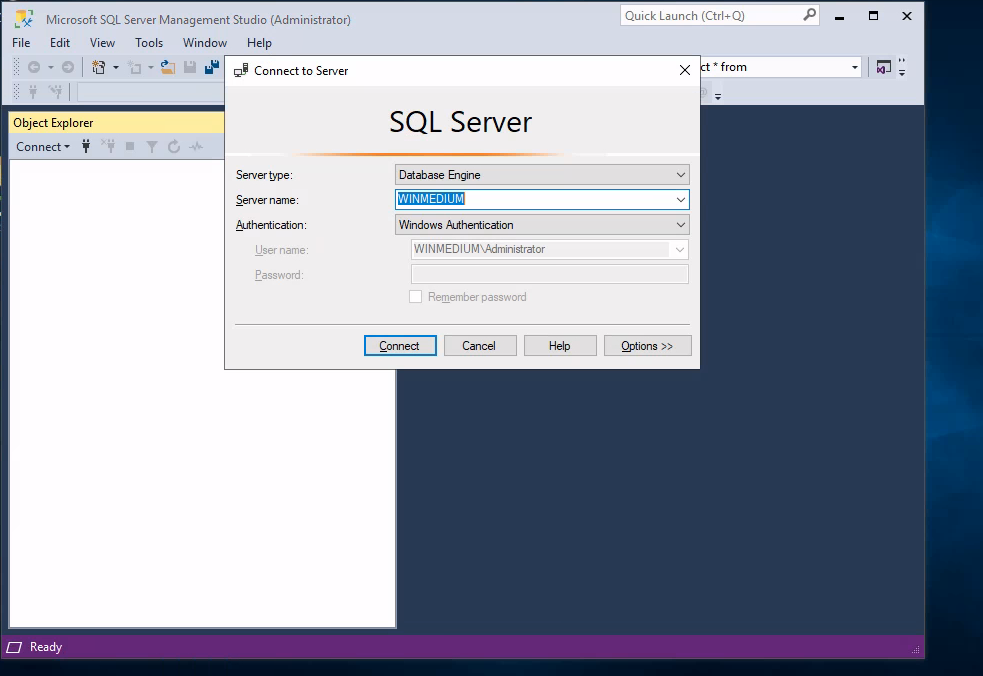
Task: Toggle the Remember password checkbox
Action: tap(416, 297)
